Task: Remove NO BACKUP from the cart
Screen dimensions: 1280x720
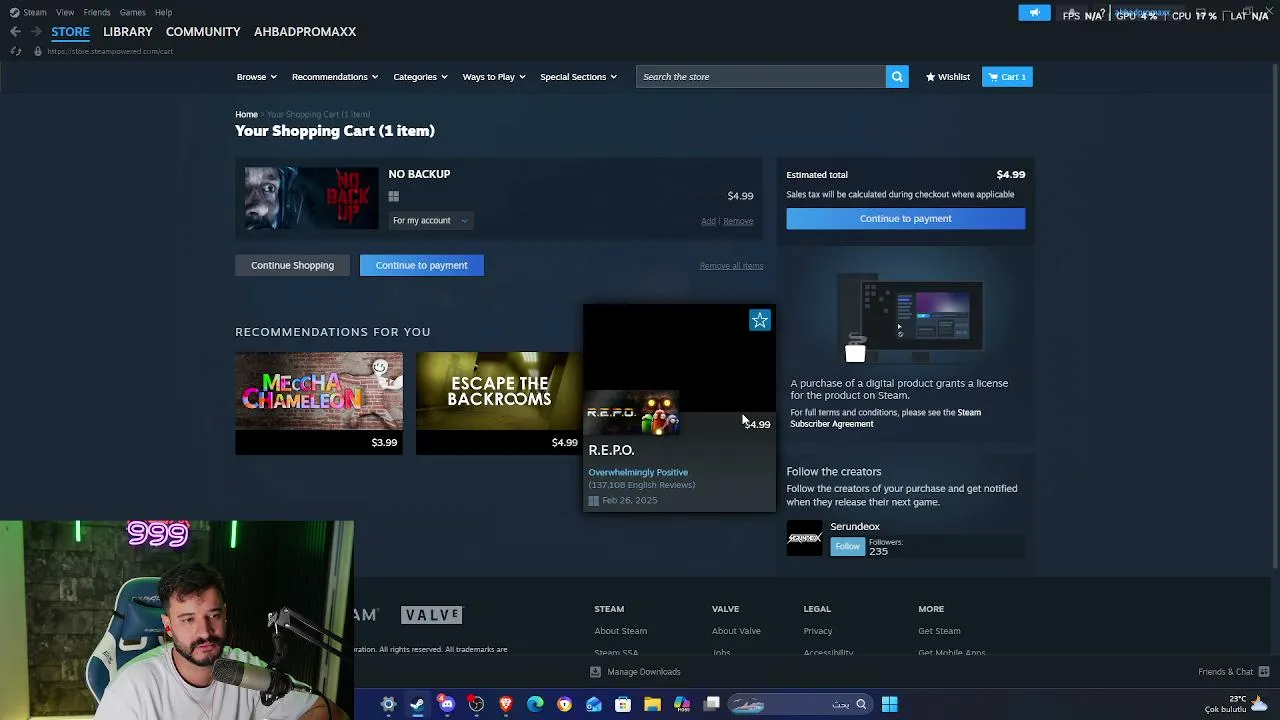Action: 738,221
